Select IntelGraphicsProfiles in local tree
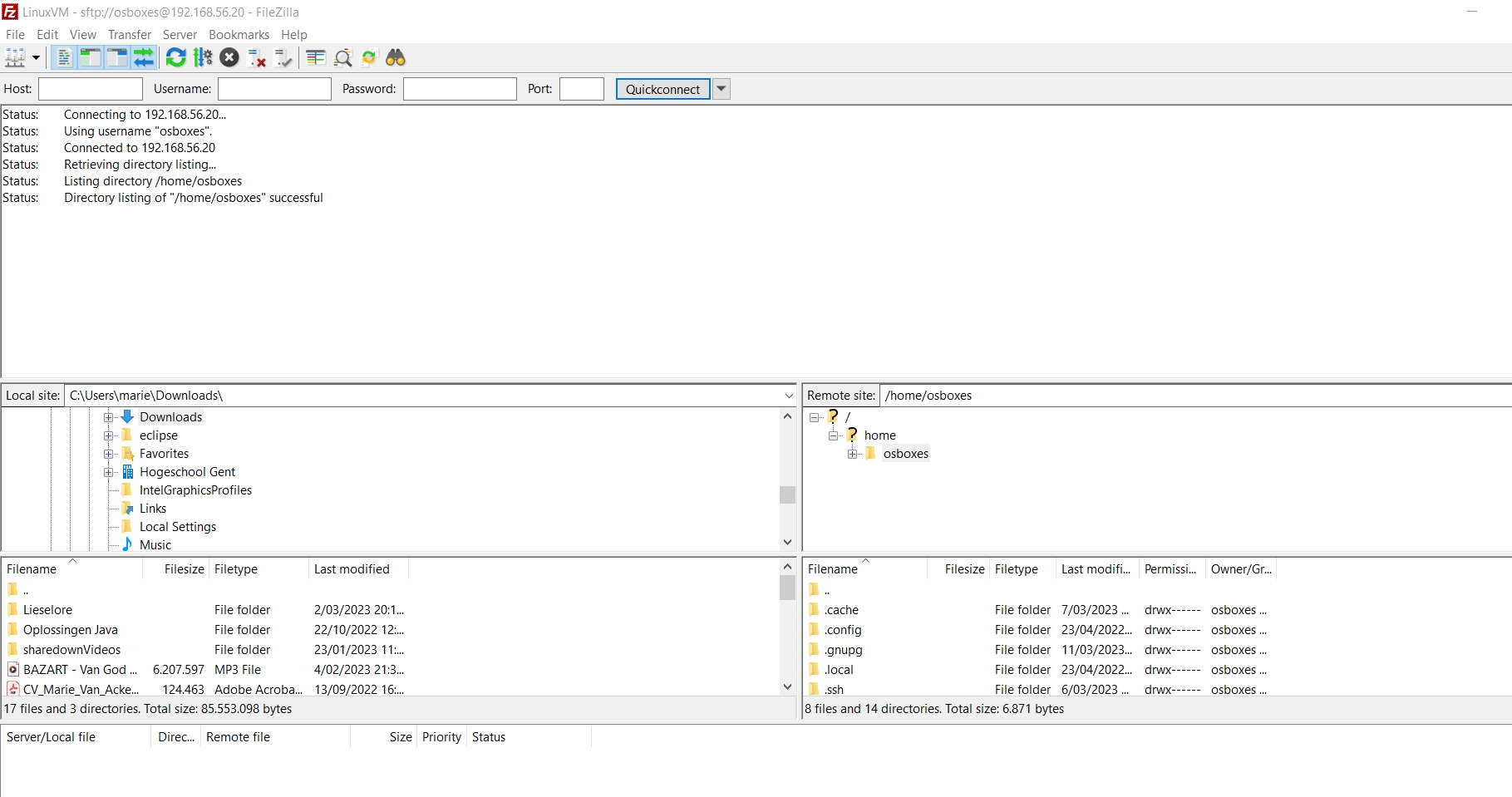The image size is (1512, 797). tap(195, 490)
